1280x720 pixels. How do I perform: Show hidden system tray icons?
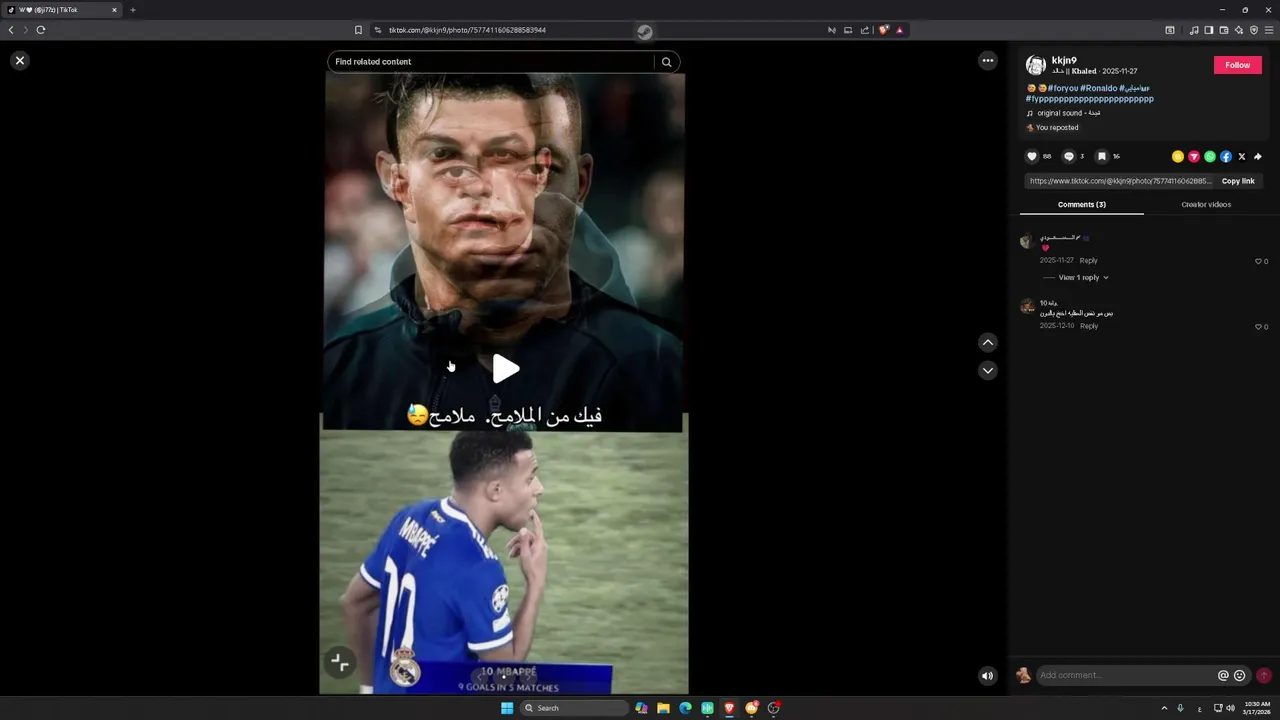point(1164,708)
